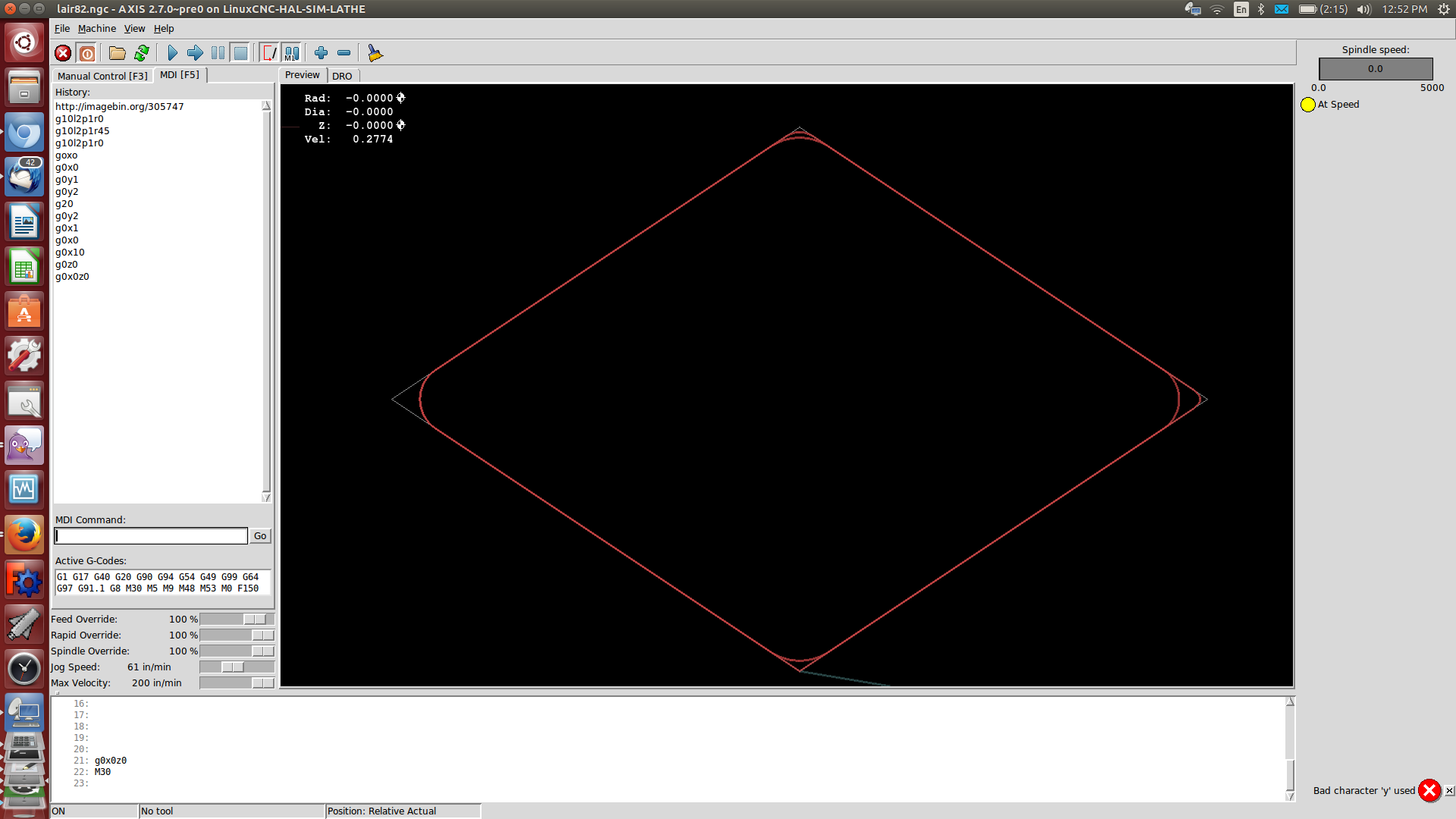Select history entry g0x10

click(70, 253)
